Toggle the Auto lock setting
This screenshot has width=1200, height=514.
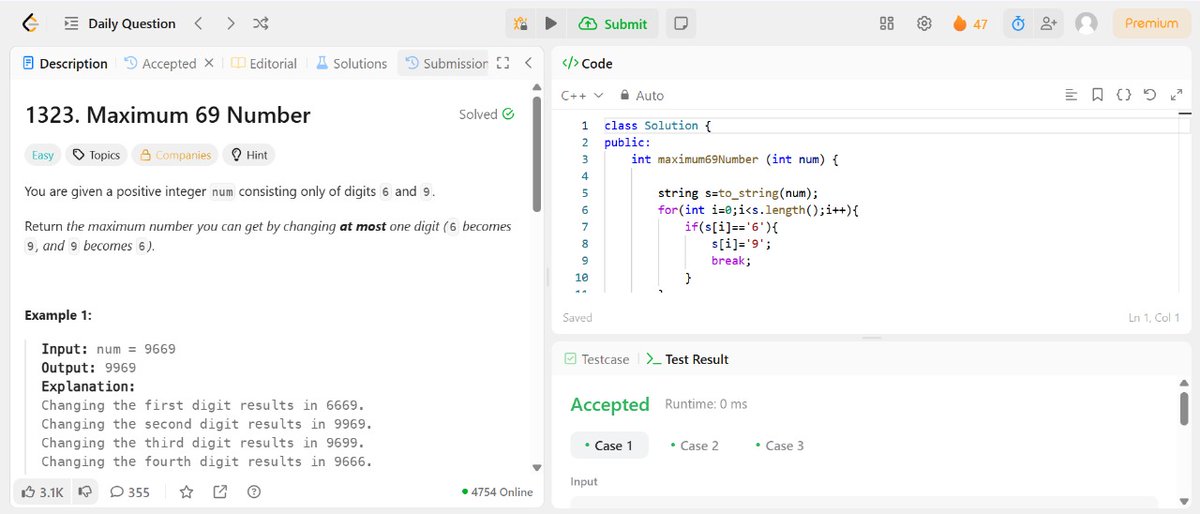[641, 95]
